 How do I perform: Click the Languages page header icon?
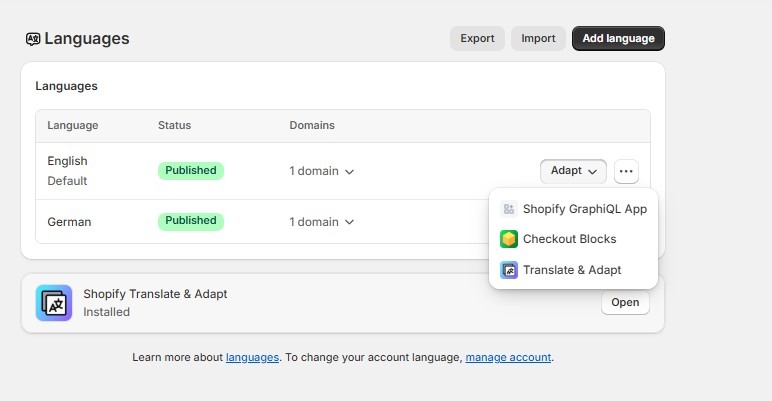(x=33, y=39)
